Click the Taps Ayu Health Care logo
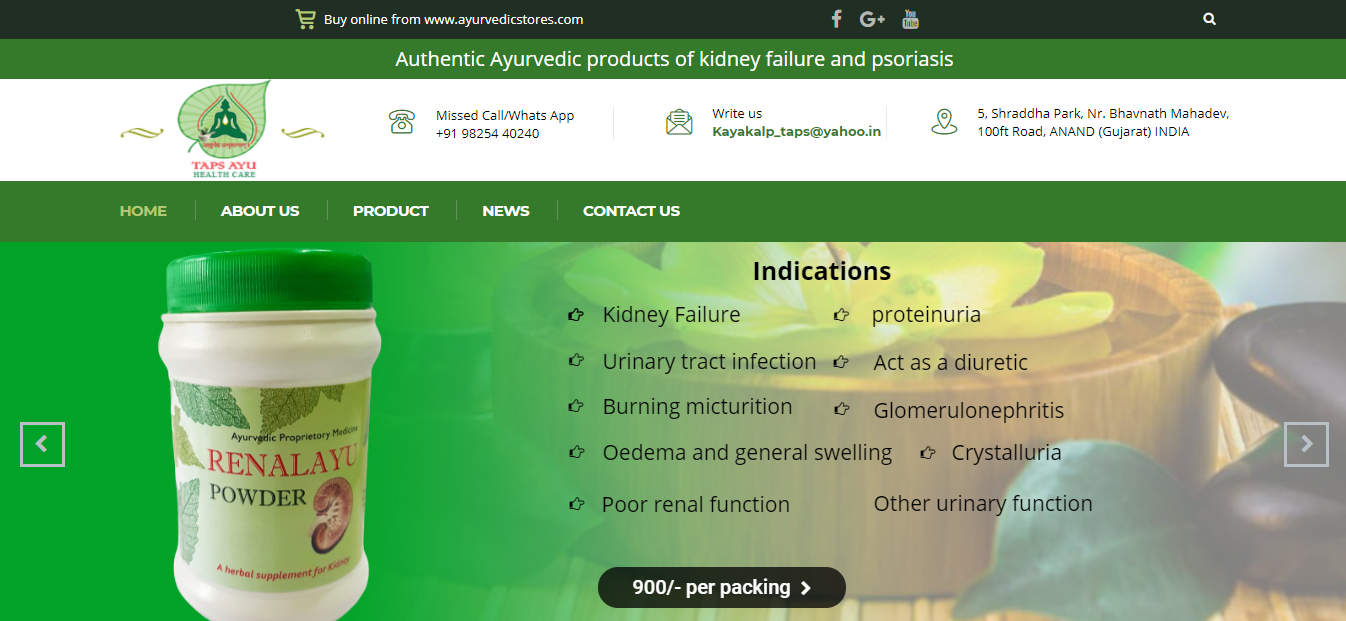 click(223, 129)
